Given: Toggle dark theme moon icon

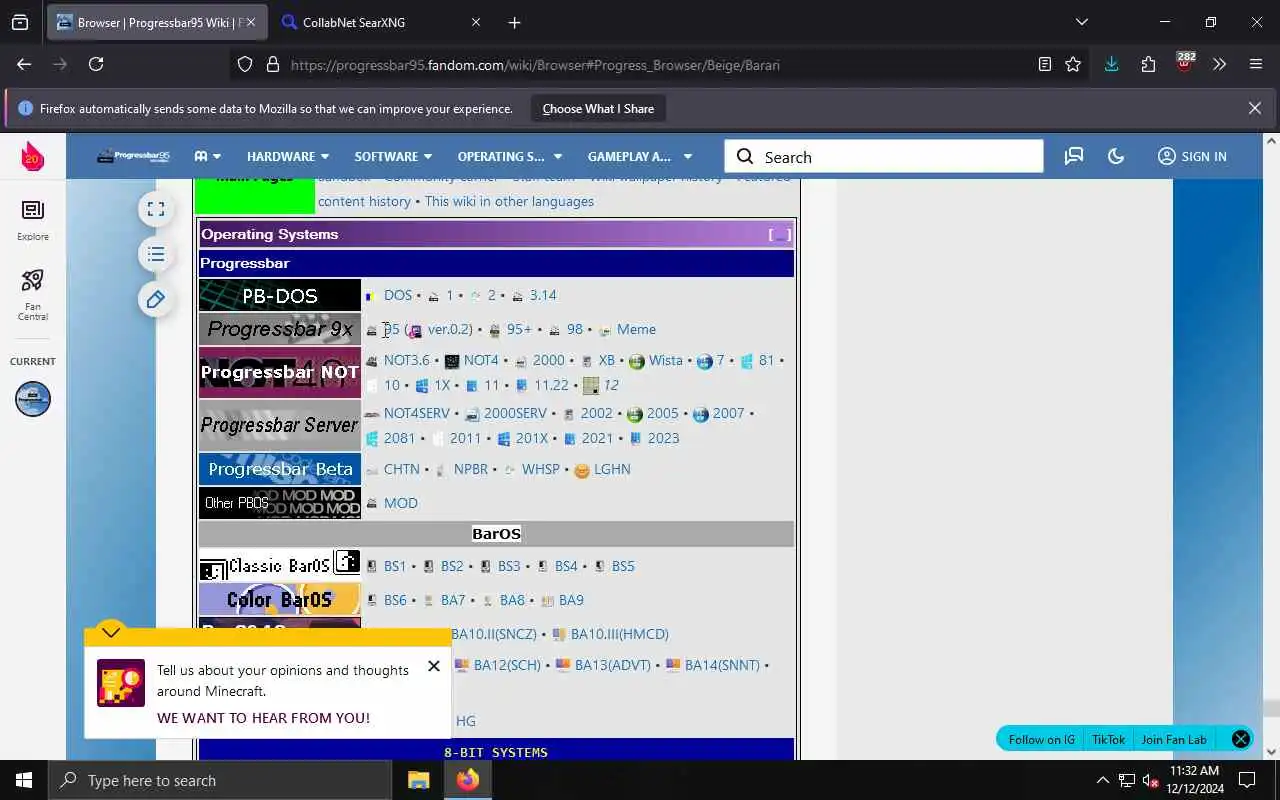Looking at the screenshot, I should 1116,156.
